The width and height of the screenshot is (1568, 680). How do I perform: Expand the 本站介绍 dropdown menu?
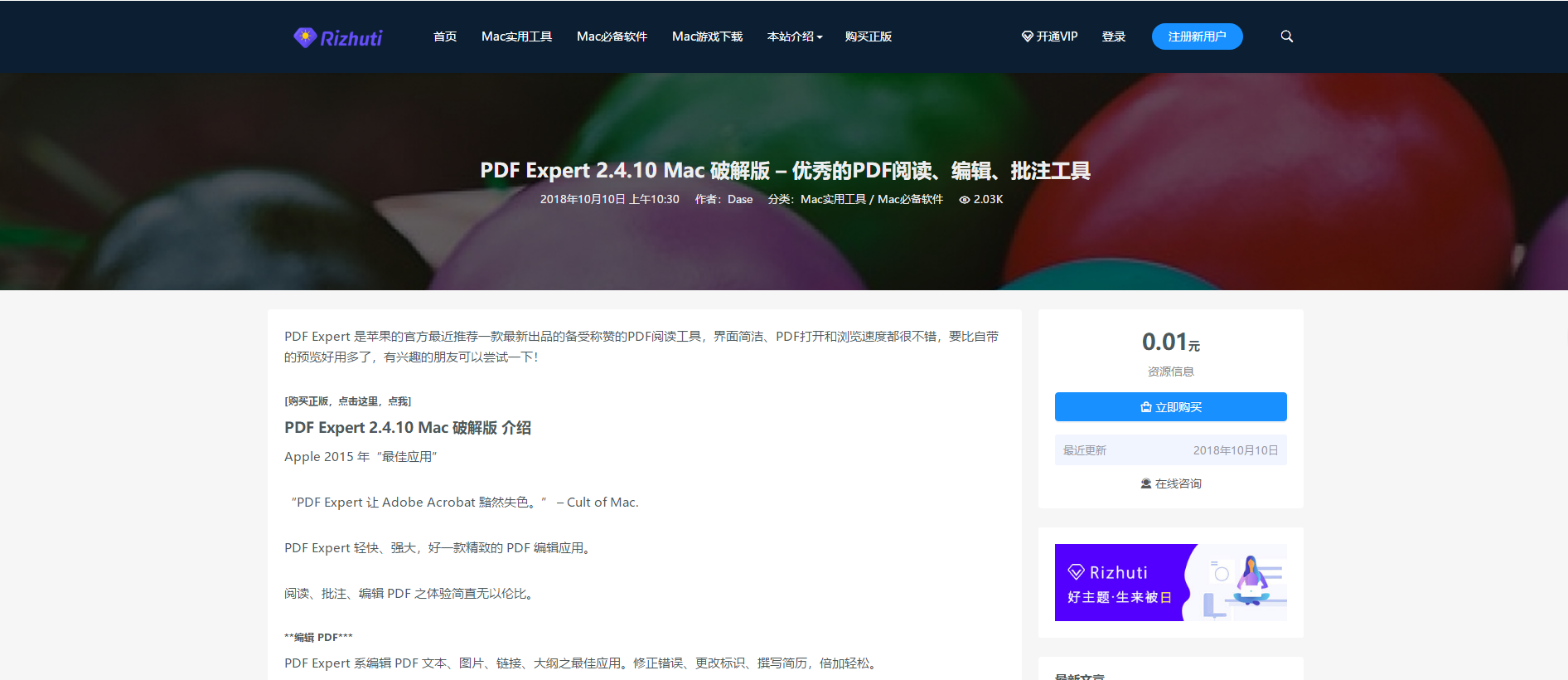(x=794, y=36)
